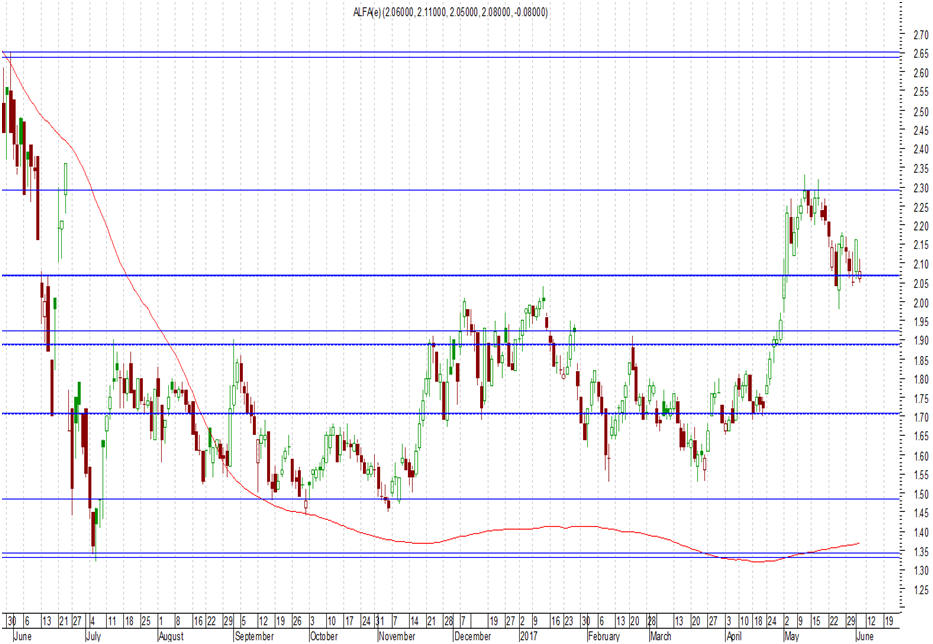This screenshot has height=644, width=933.
Task: Click the March month label
Action: [661, 636]
